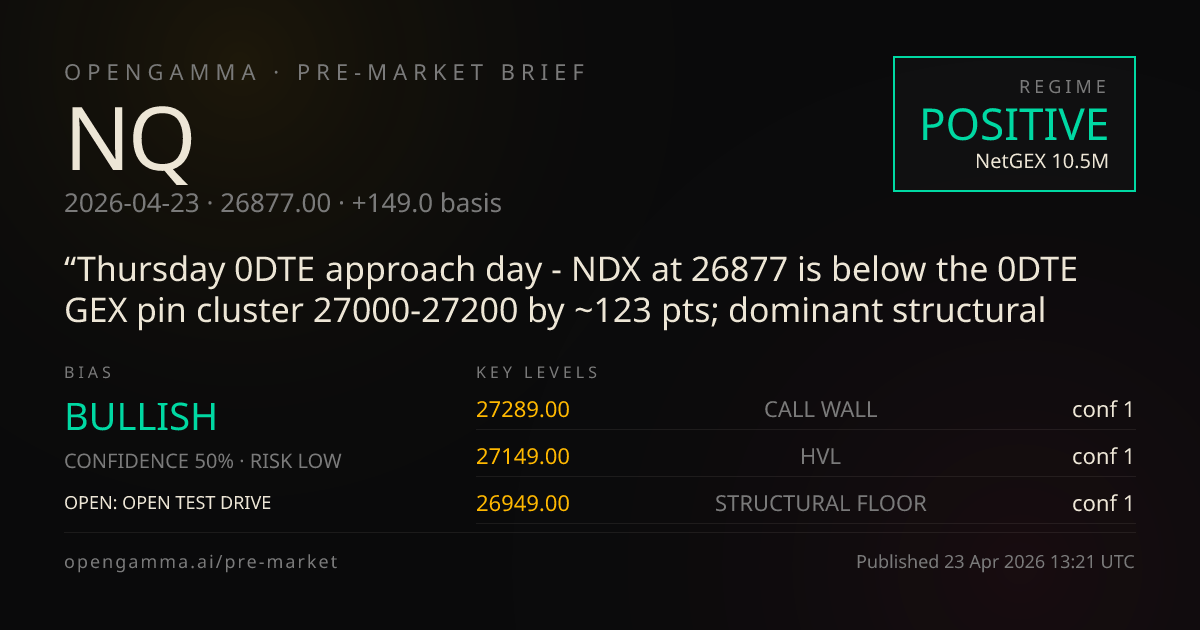
Task: Select the NQ ticker title
Action: [x=129, y=140]
